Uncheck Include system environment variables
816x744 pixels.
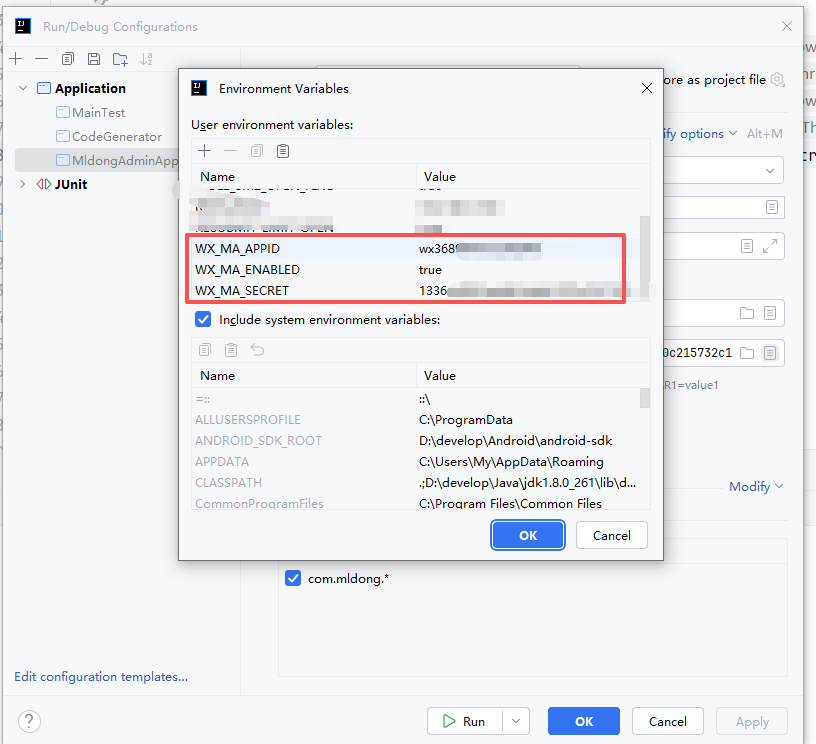coord(203,320)
